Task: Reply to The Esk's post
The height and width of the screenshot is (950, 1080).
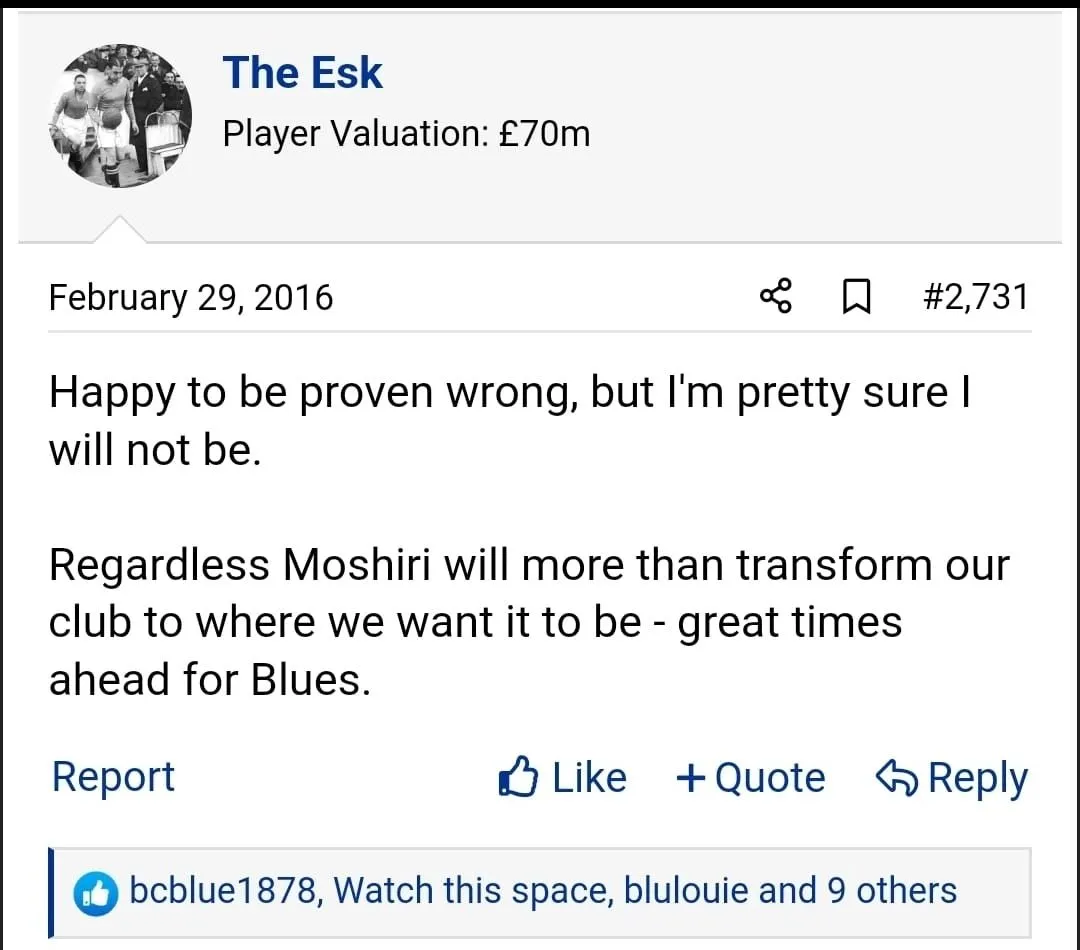Action: [x=951, y=778]
